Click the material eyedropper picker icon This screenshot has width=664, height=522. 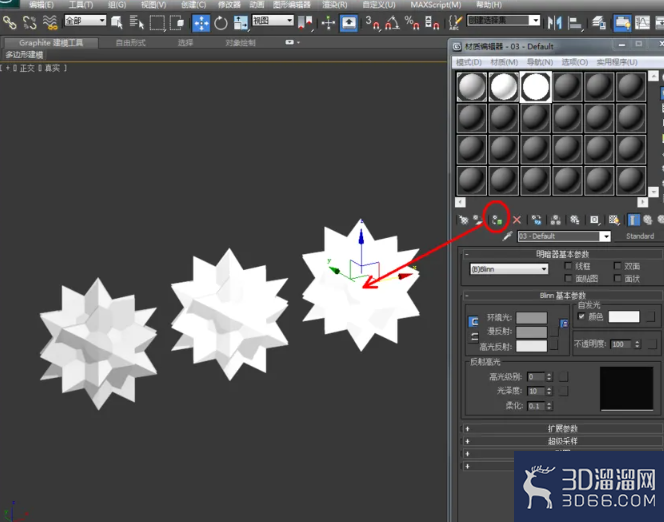point(507,236)
